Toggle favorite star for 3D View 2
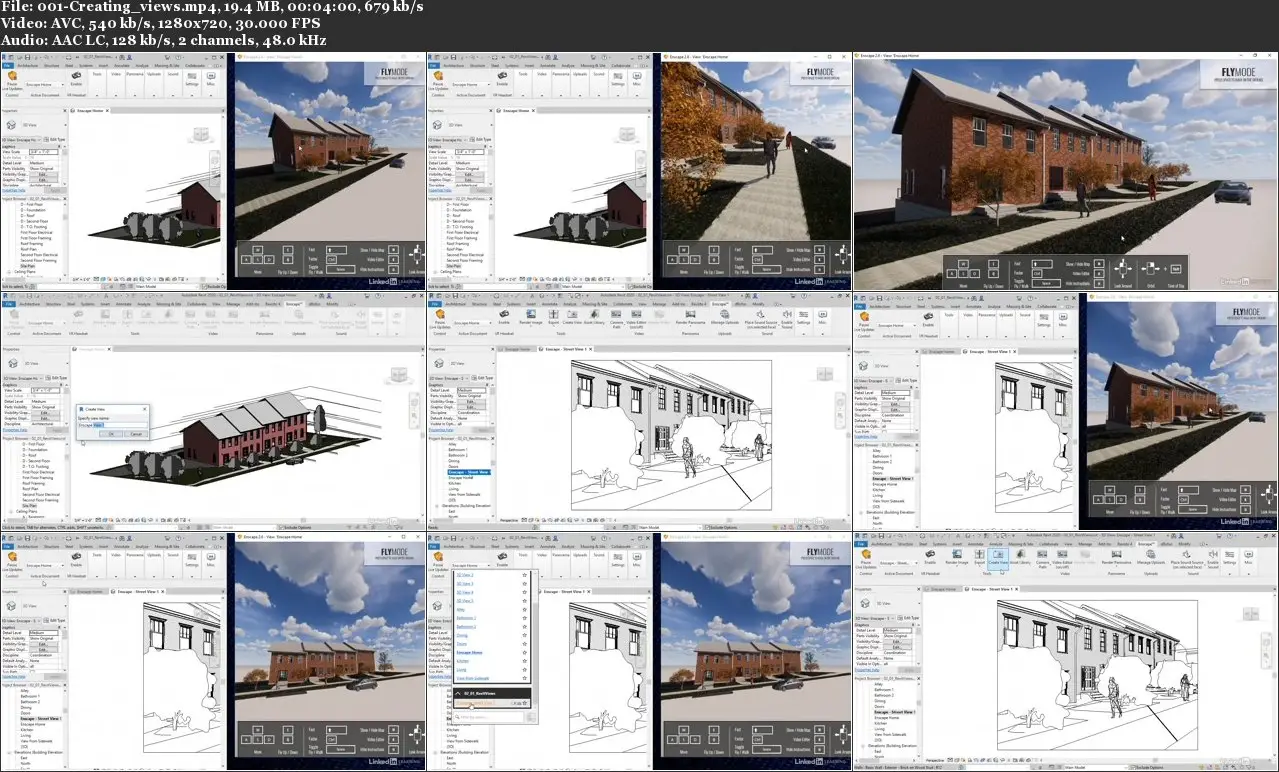The image size is (1279, 772). click(x=525, y=575)
